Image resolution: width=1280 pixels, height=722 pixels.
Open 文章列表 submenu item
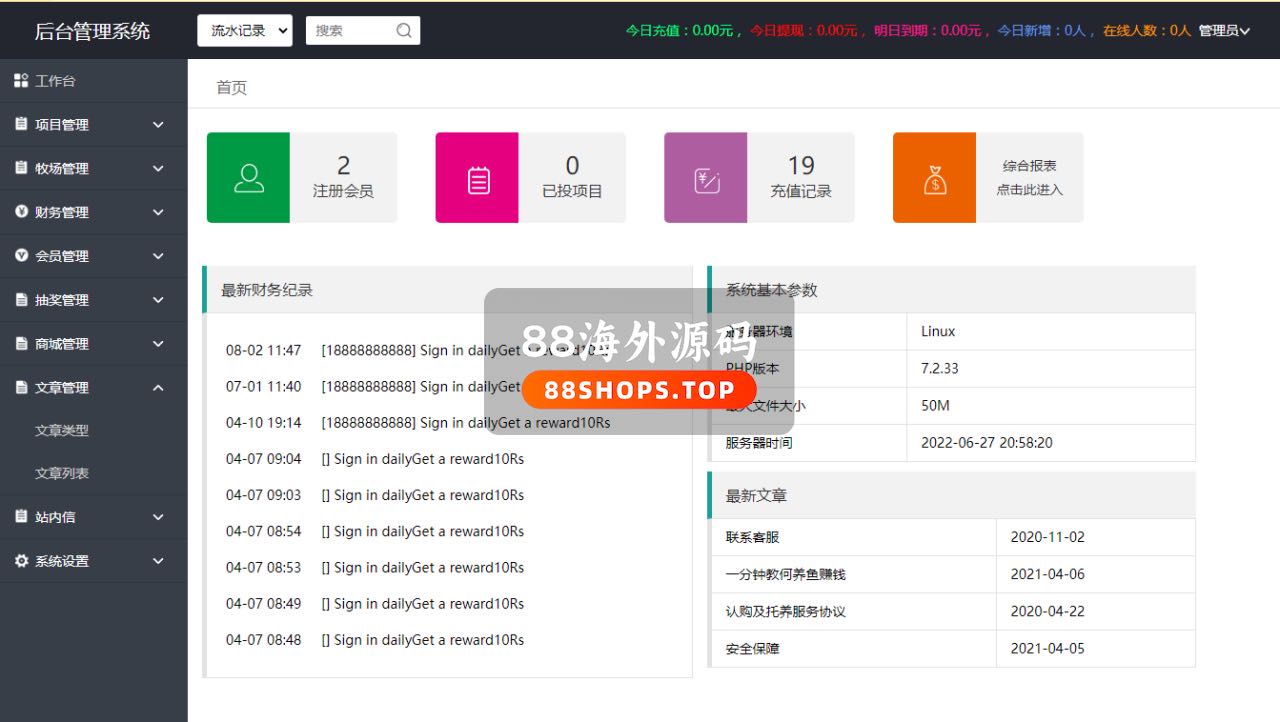point(62,474)
